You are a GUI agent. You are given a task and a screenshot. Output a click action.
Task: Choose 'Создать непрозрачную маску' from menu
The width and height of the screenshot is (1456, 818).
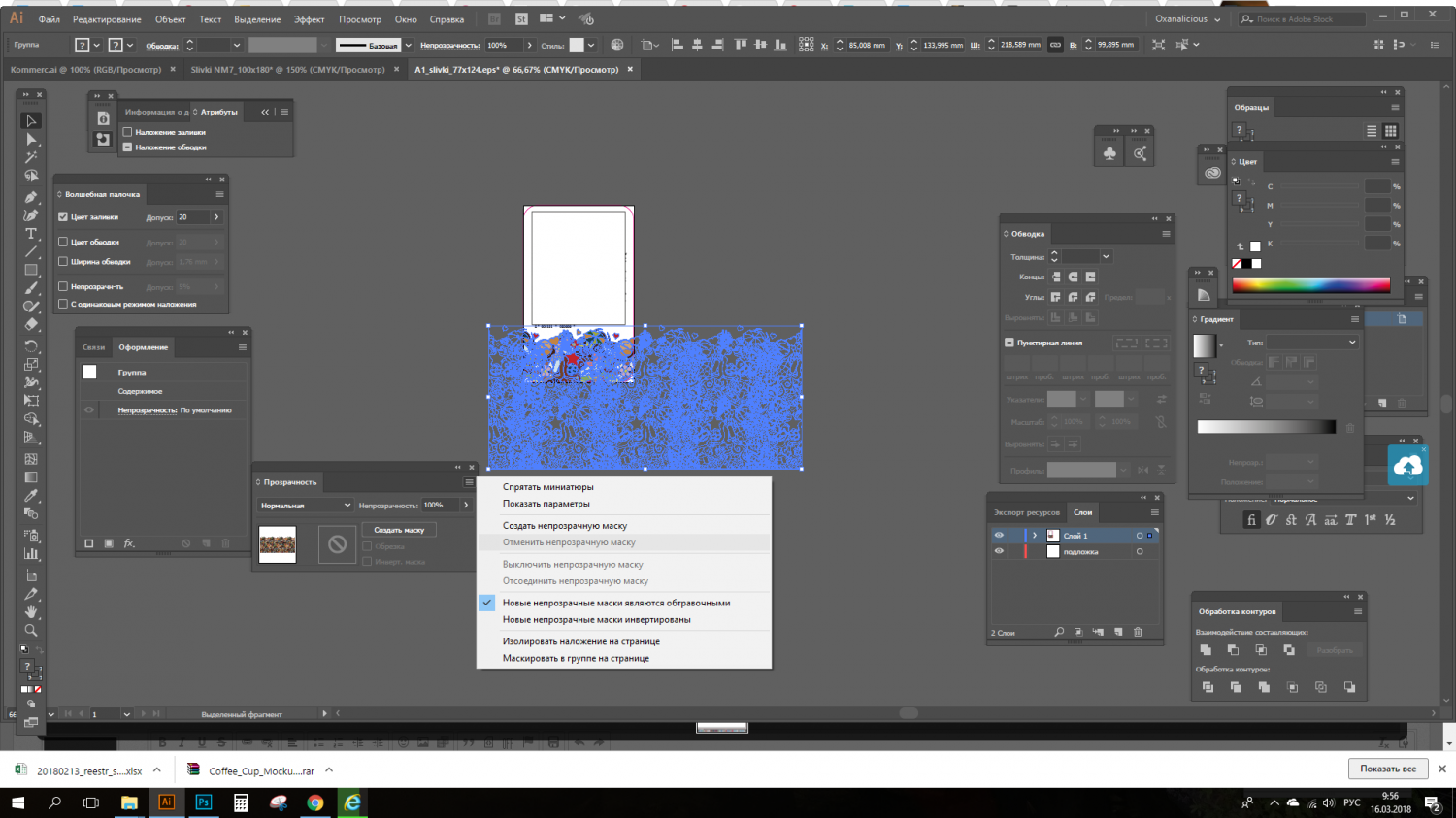pyautogui.click(x=565, y=526)
